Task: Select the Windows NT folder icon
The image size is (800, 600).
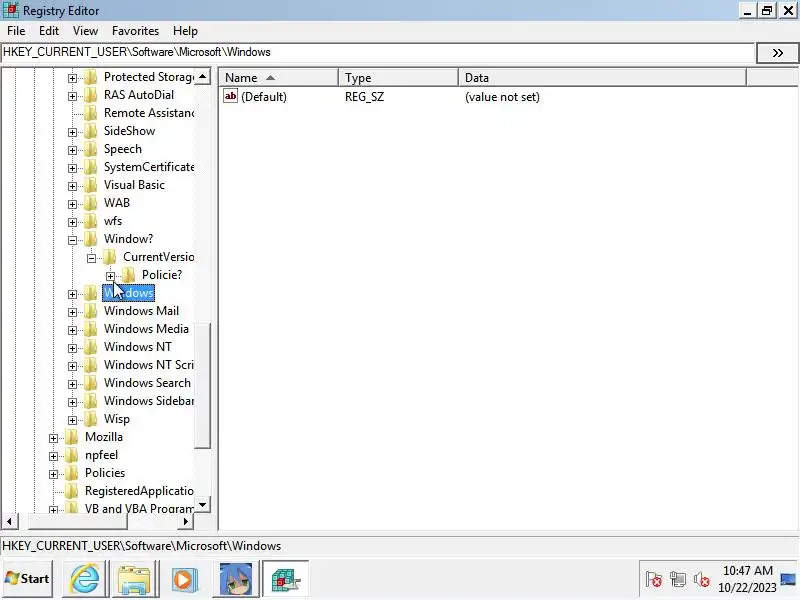Action: (91, 347)
